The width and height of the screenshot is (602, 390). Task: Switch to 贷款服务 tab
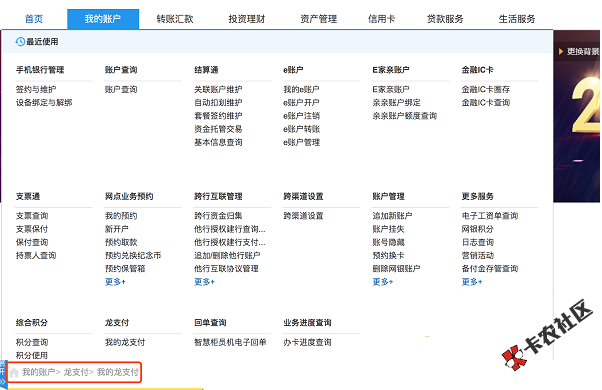click(x=445, y=19)
